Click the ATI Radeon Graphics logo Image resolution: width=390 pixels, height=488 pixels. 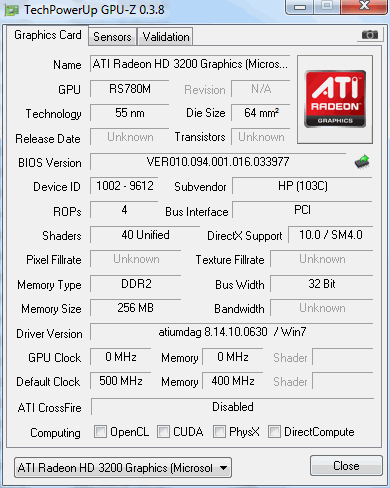tap(335, 99)
